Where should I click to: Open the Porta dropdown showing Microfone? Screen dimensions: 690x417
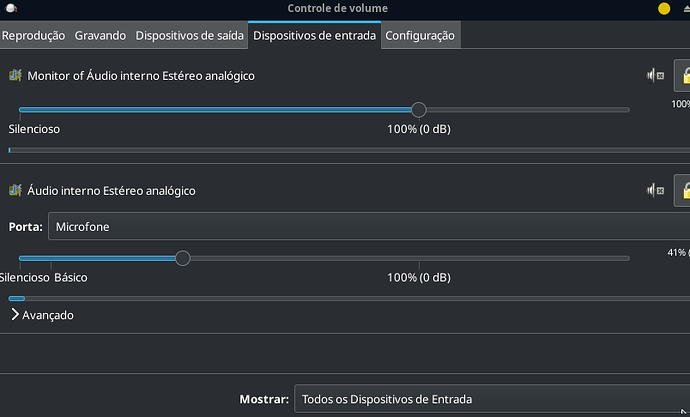pos(369,226)
